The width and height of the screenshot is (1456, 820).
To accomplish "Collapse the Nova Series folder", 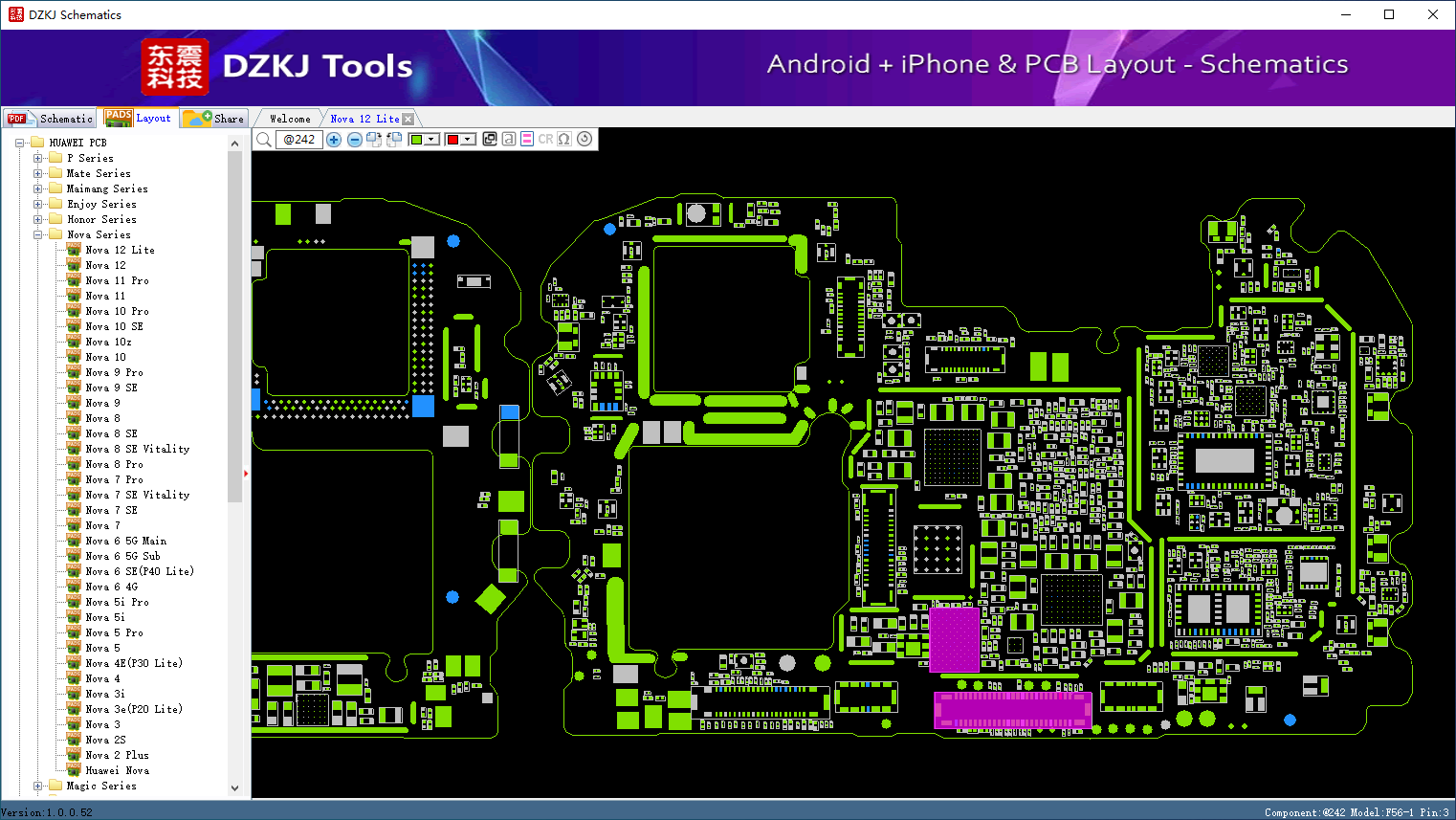I will pyautogui.click(x=37, y=234).
